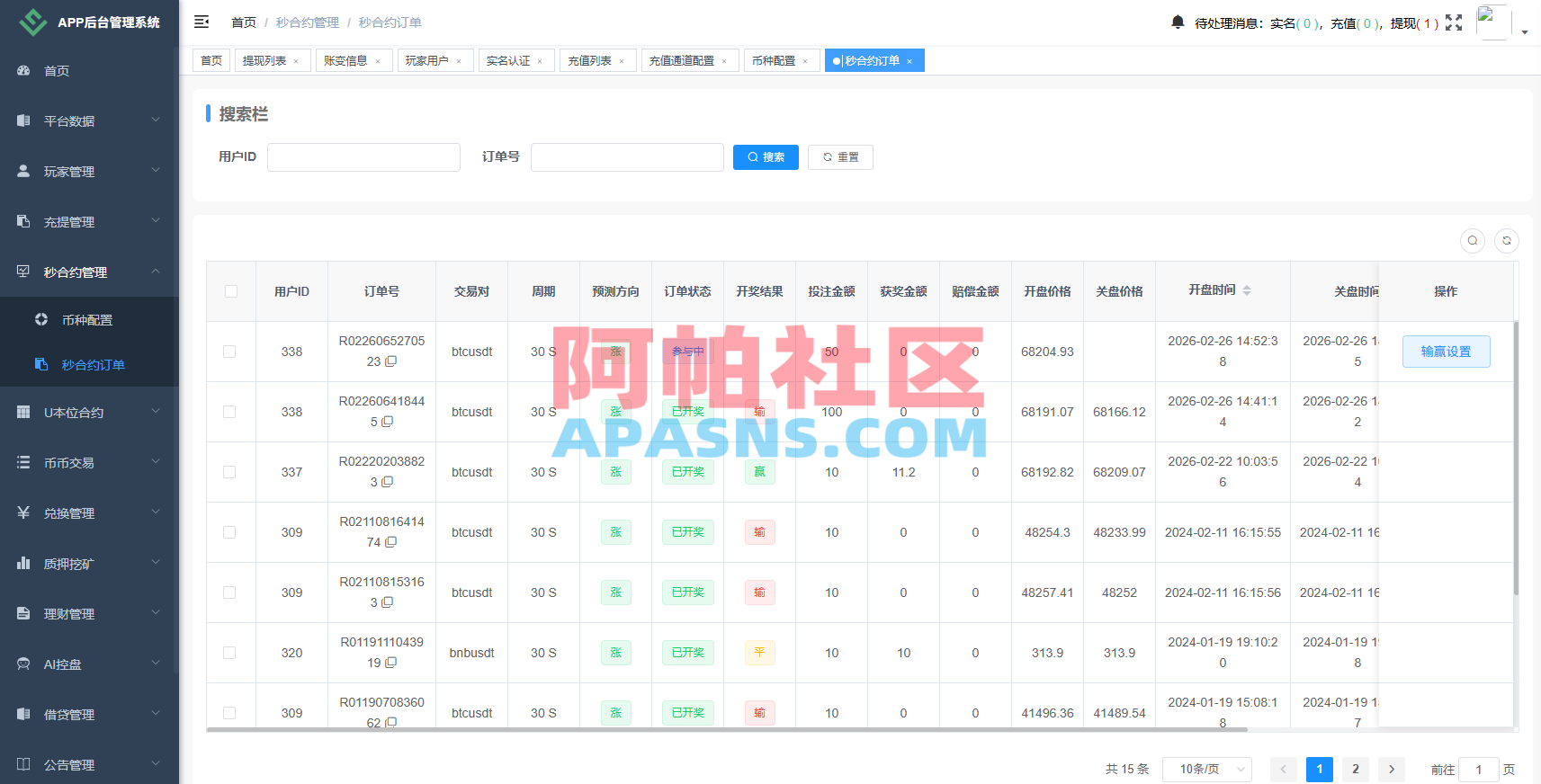This screenshot has height=784, width=1541.
Task: Click the blue 搜索 button
Action: click(766, 157)
